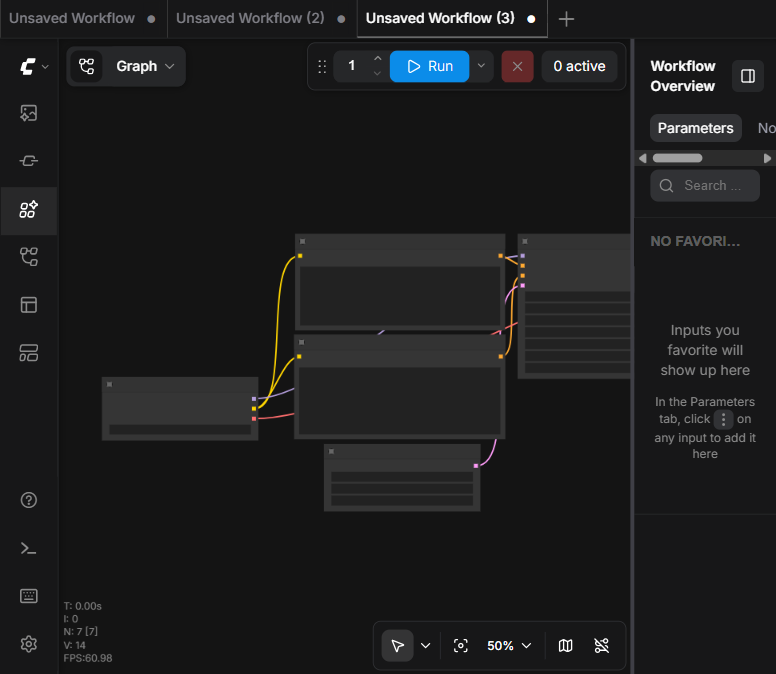Open the help center icon
This screenshot has height=674, width=776.
[29, 500]
